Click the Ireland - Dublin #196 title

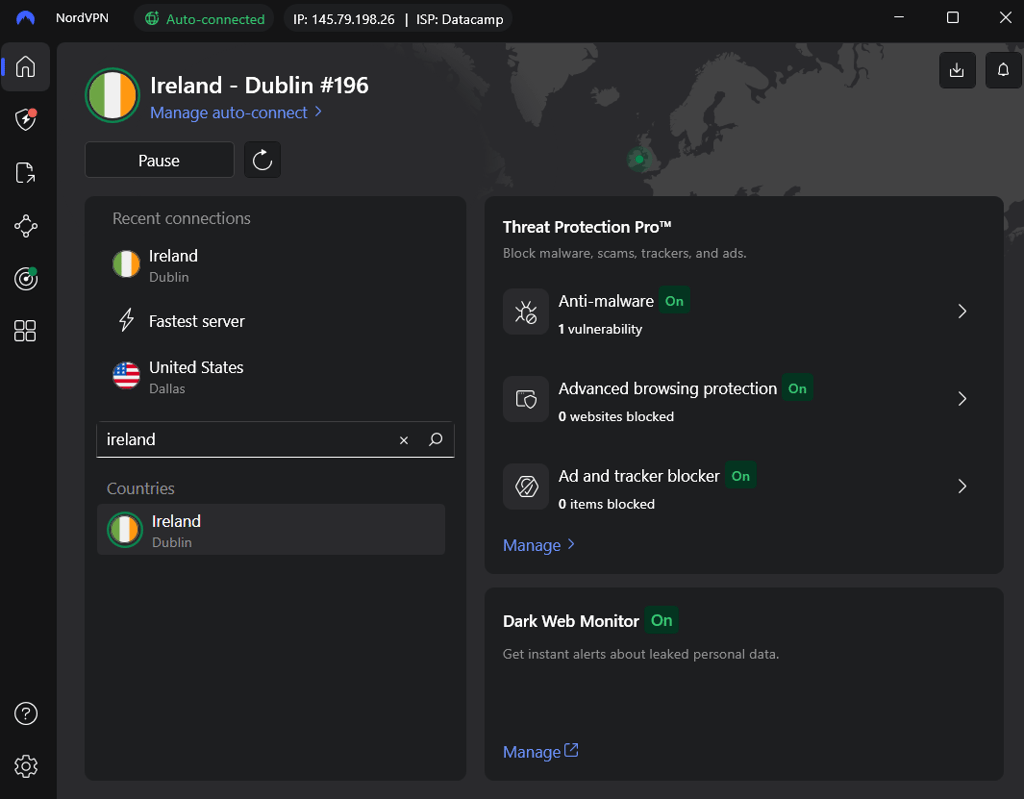(x=259, y=86)
